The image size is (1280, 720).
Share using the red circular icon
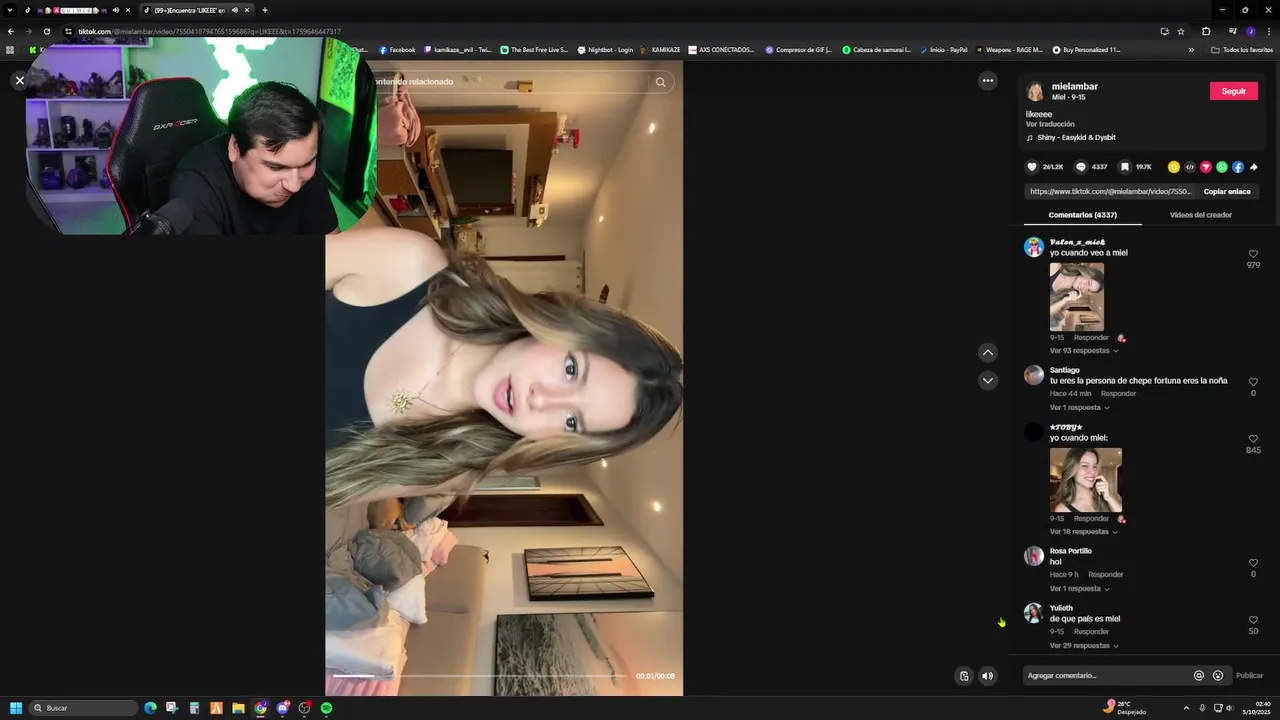pyautogui.click(x=1206, y=167)
